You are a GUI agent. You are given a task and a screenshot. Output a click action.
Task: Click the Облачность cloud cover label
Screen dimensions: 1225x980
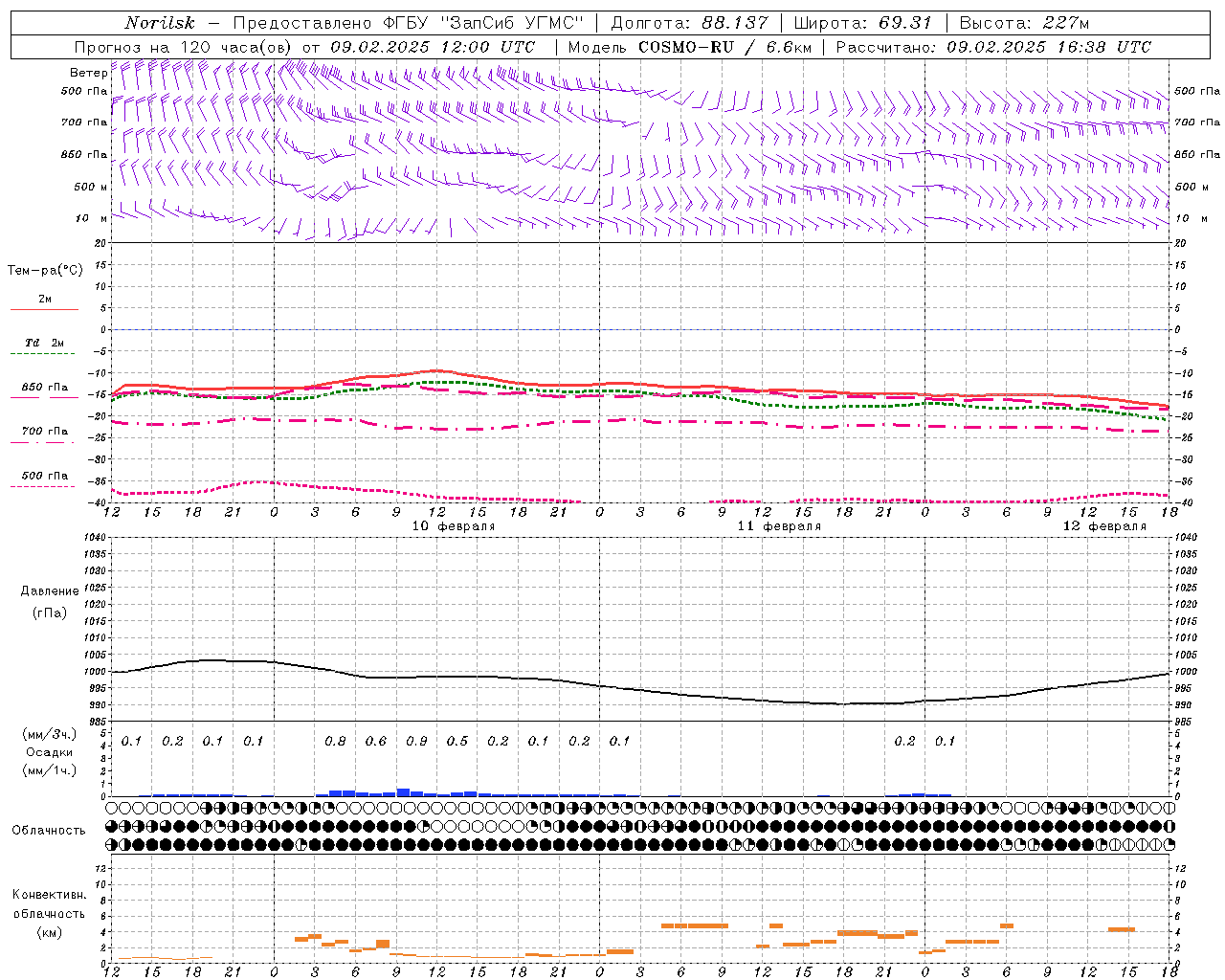(x=49, y=831)
